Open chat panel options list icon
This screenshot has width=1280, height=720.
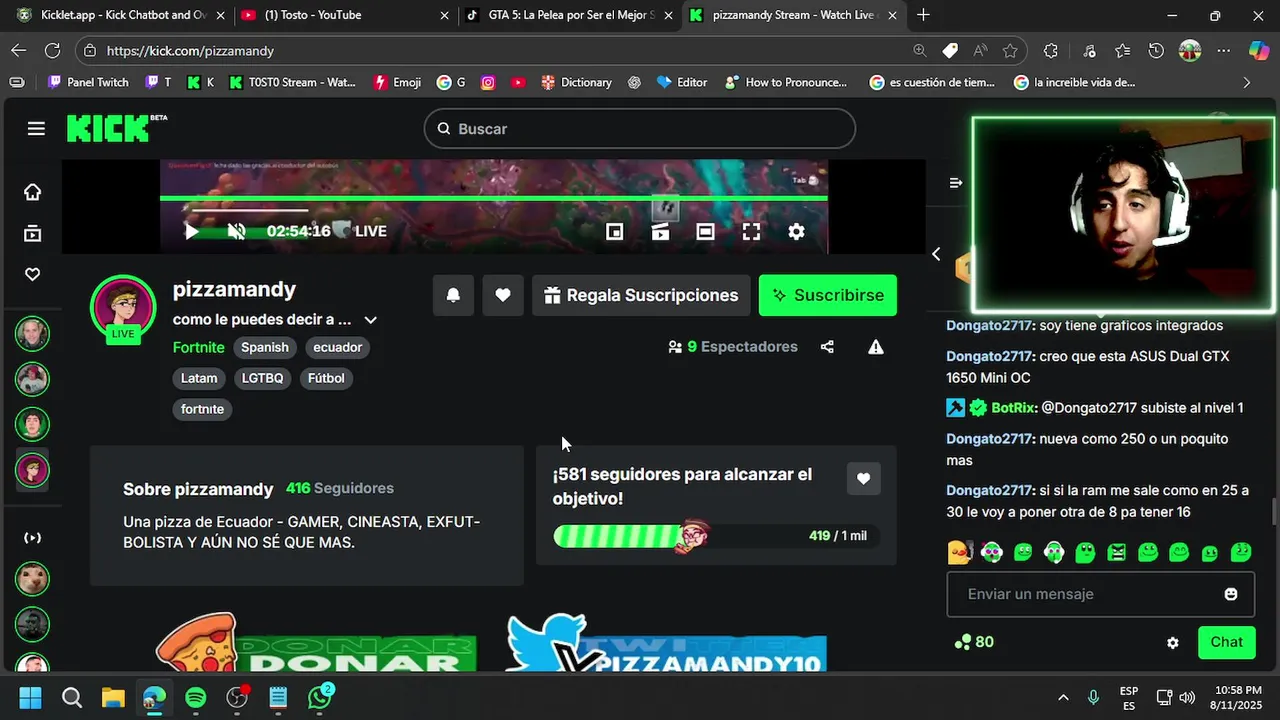[x=956, y=183]
